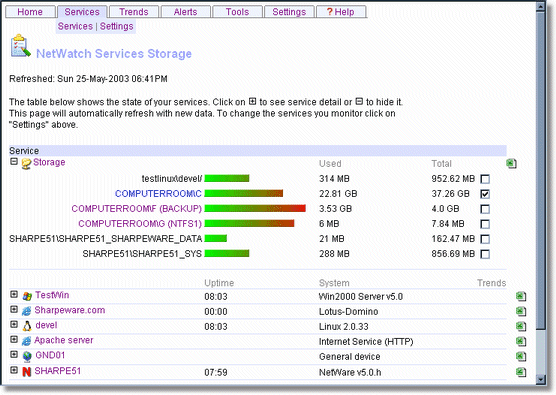Click the 'Linux 2.0.33' system text
The width and height of the screenshot is (556, 395).
coord(344,327)
